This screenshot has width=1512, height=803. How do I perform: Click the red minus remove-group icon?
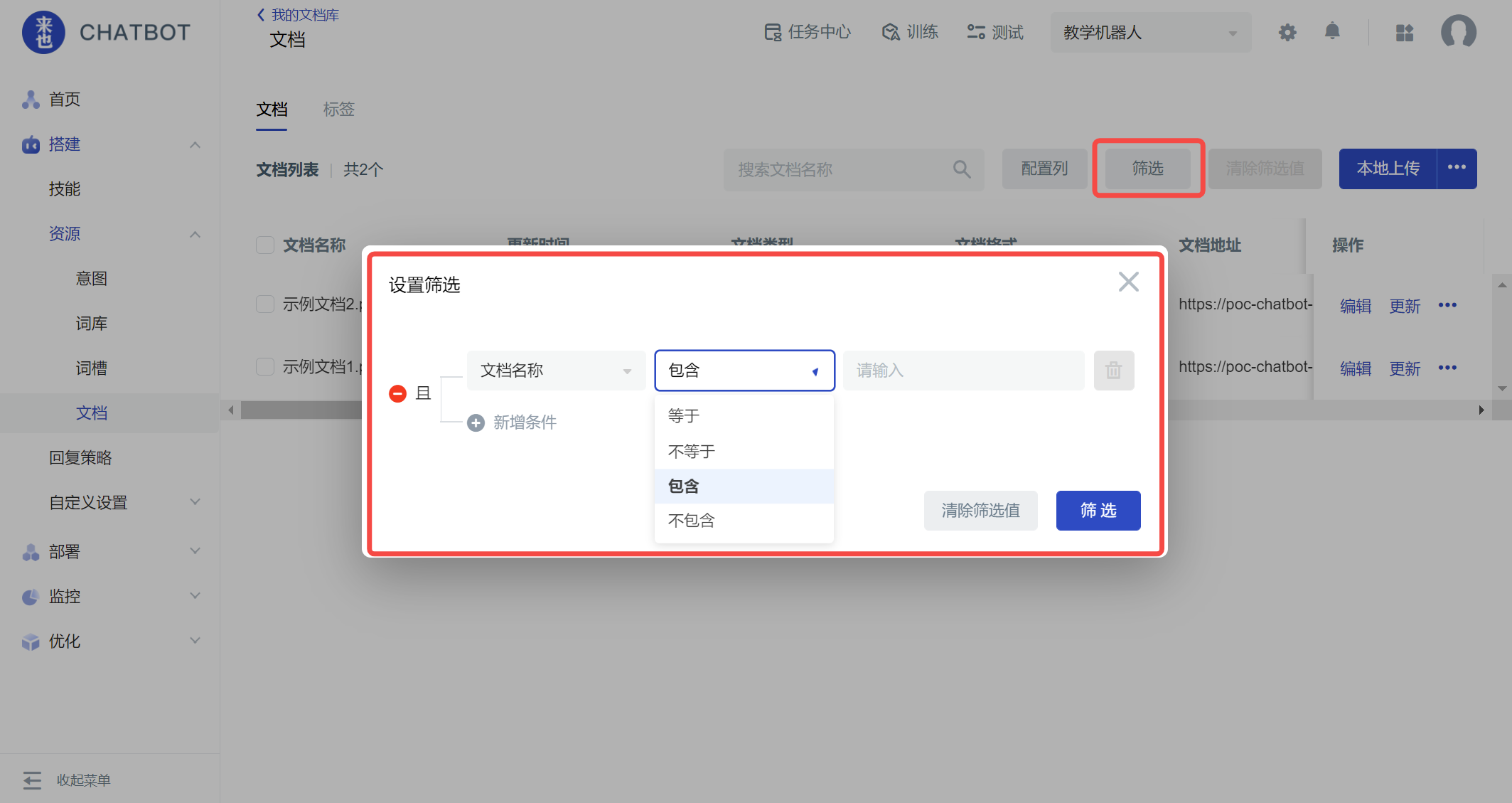(397, 393)
